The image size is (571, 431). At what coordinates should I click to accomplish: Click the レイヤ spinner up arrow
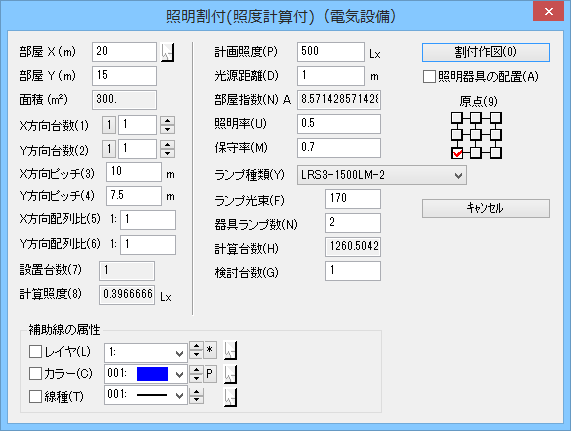[196, 346]
